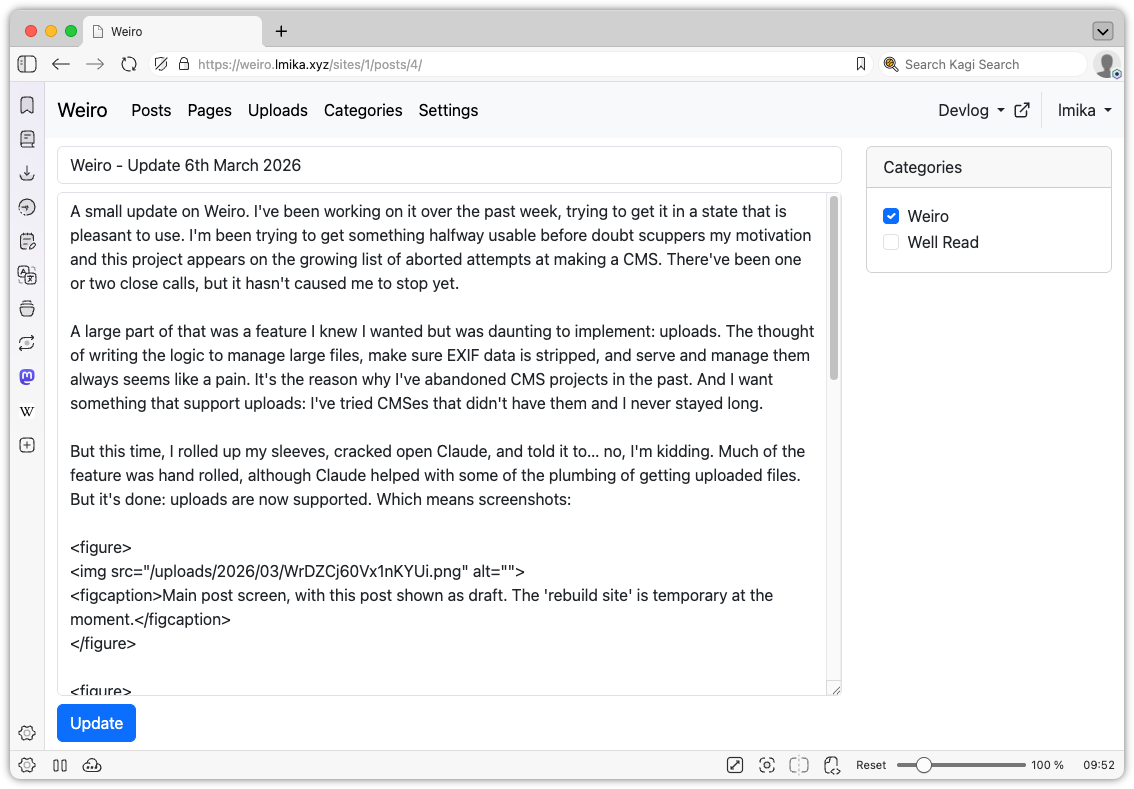This screenshot has height=789, width=1134.
Task: Open the Translate extension icon
Action: point(27,274)
